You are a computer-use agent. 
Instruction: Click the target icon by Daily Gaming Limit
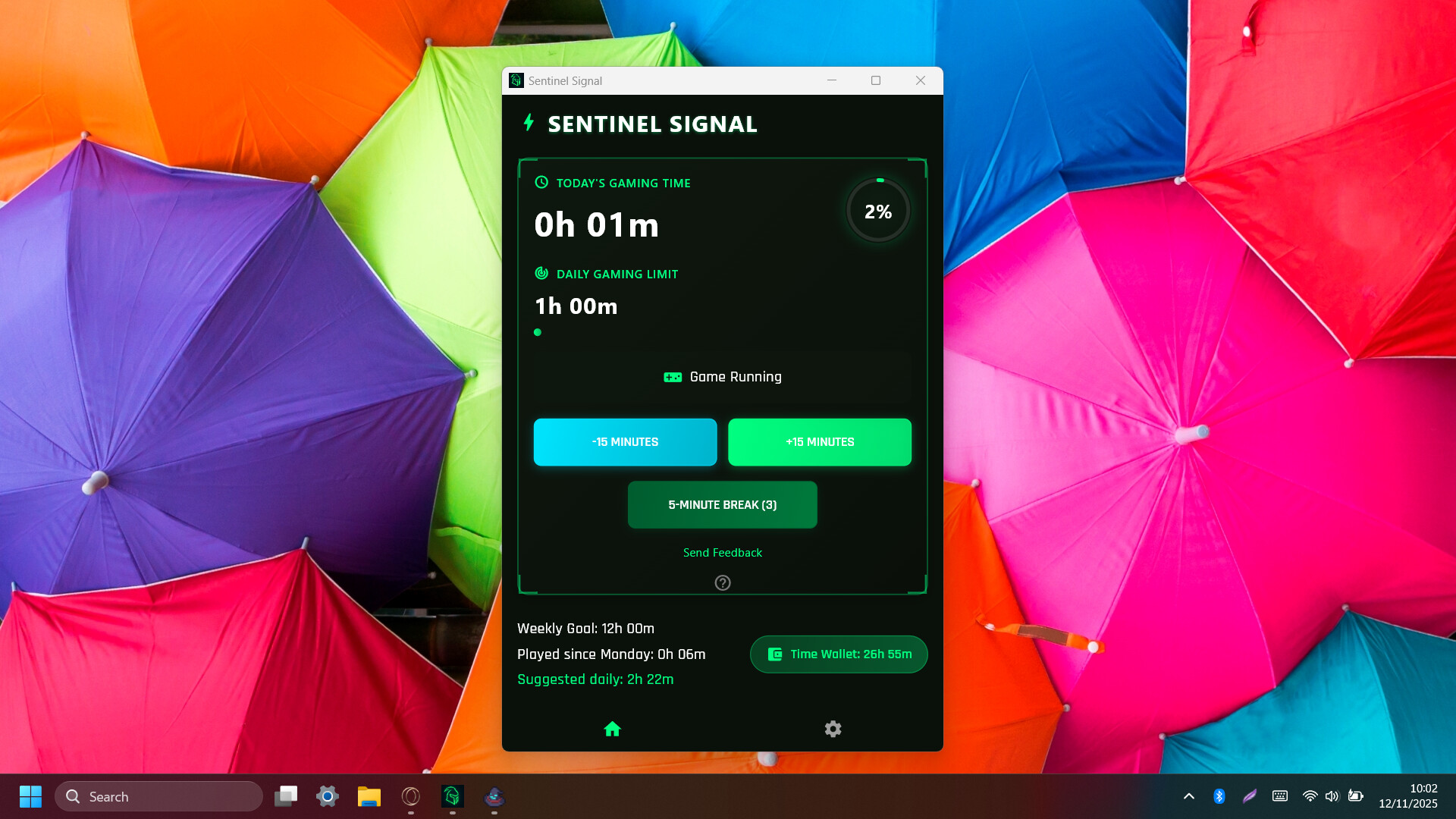tap(541, 274)
